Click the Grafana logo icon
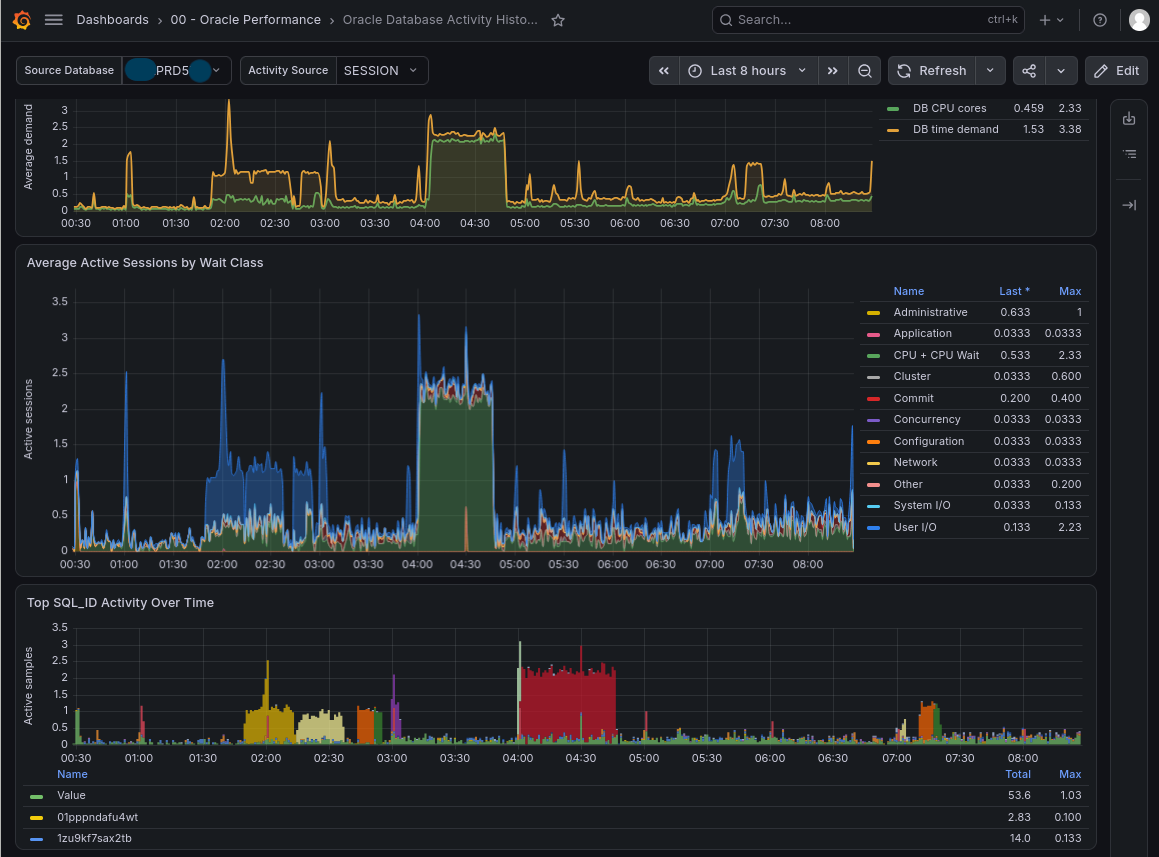This screenshot has width=1159, height=857. coord(22,20)
